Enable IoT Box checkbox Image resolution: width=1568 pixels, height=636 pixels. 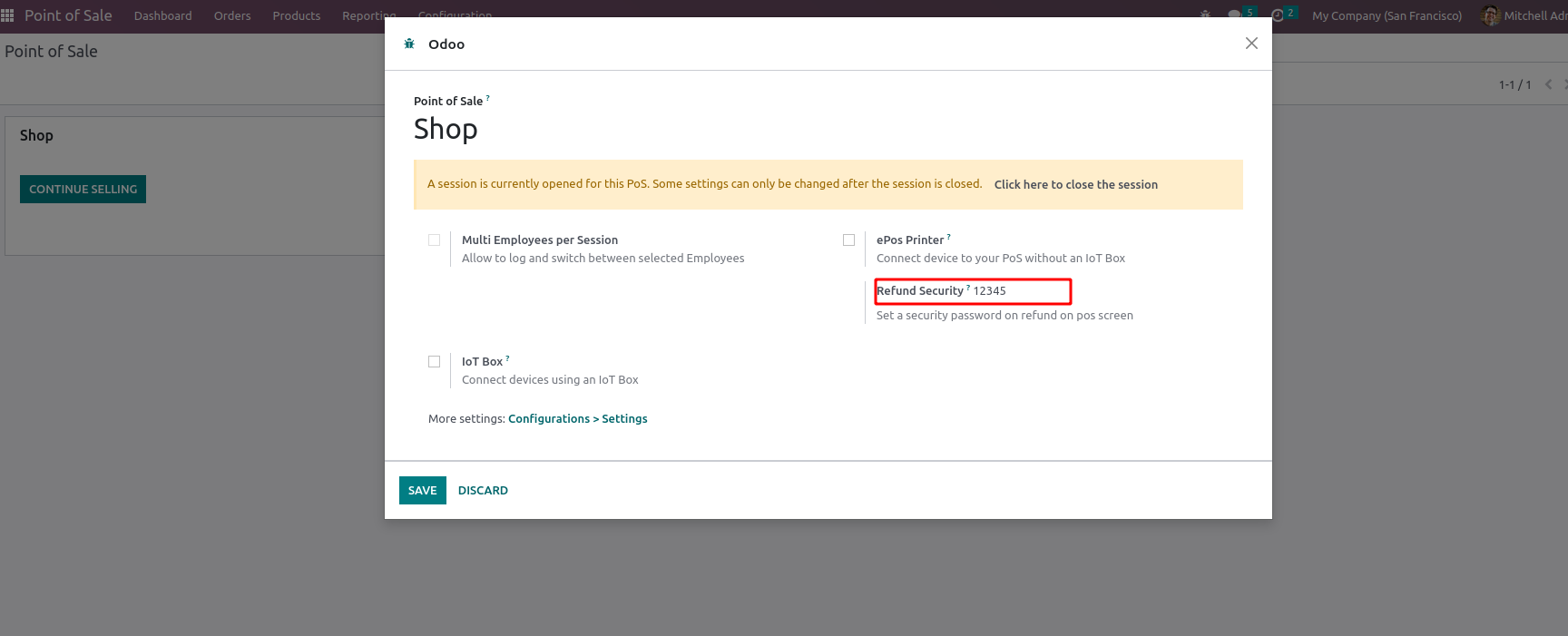coord(434,362)
